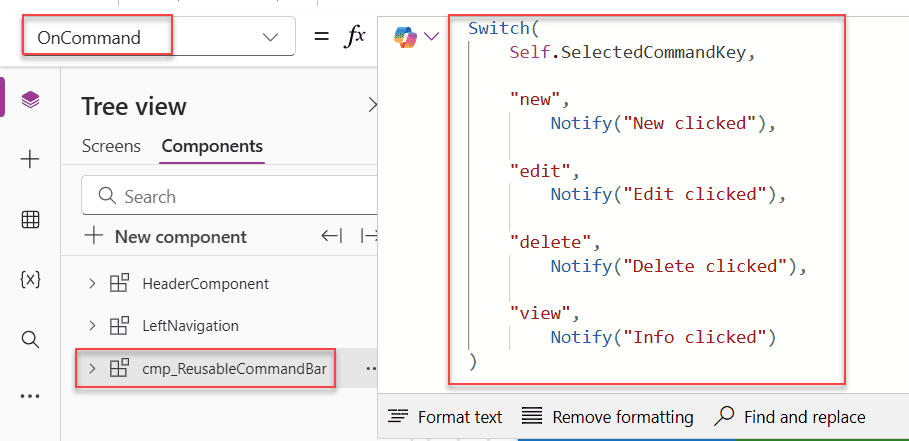Click the Format text lines icon
Viewport: 909px width, 441px height.
(x=398, y=417)
